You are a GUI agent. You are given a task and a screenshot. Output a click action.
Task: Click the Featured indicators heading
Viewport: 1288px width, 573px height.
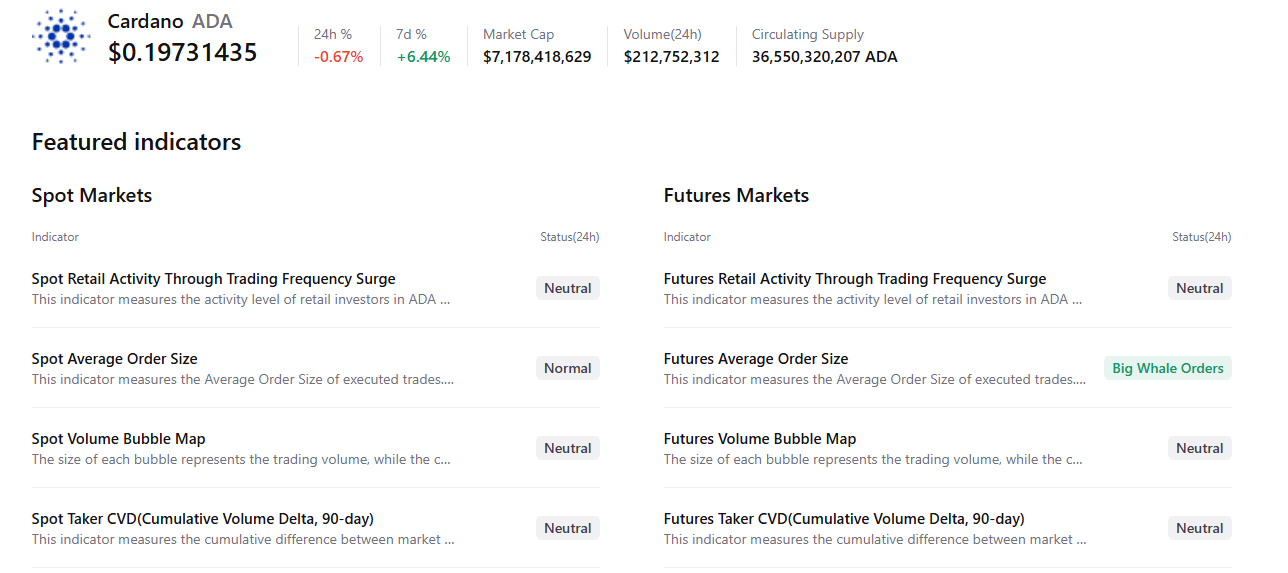pyautogui.click(x=137, y=142)
